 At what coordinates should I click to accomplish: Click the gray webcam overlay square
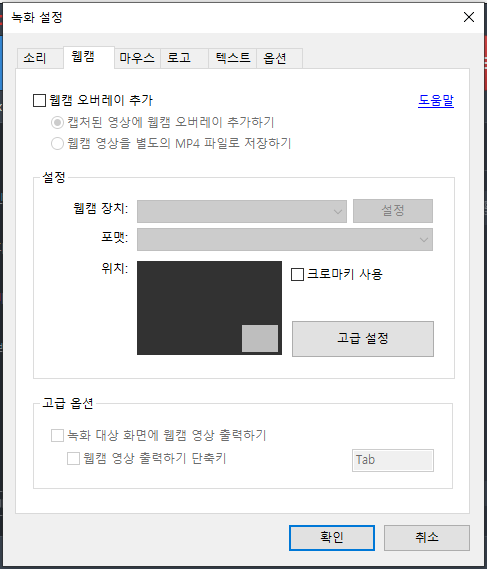pos(260,338)
